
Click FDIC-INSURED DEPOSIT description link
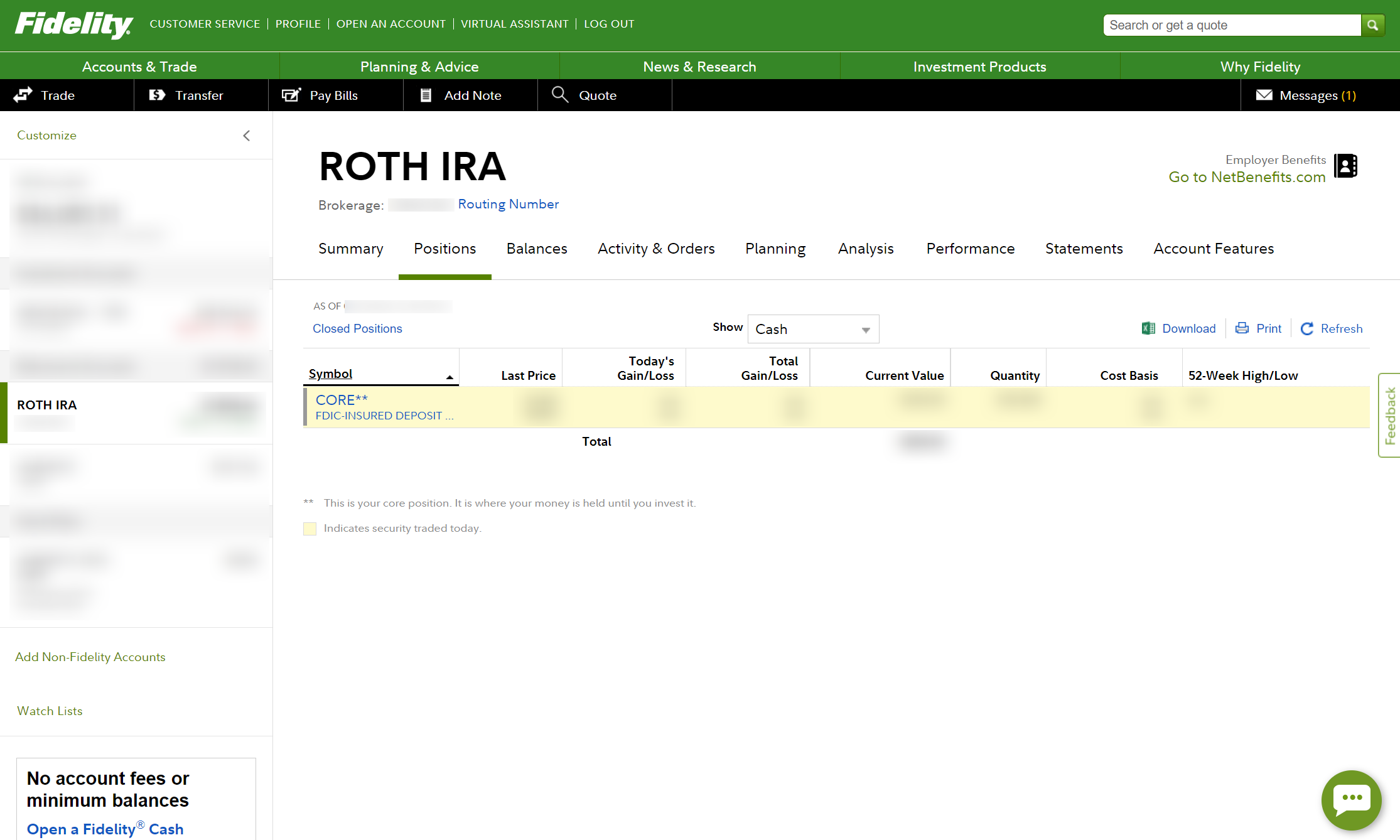point(384,416)
